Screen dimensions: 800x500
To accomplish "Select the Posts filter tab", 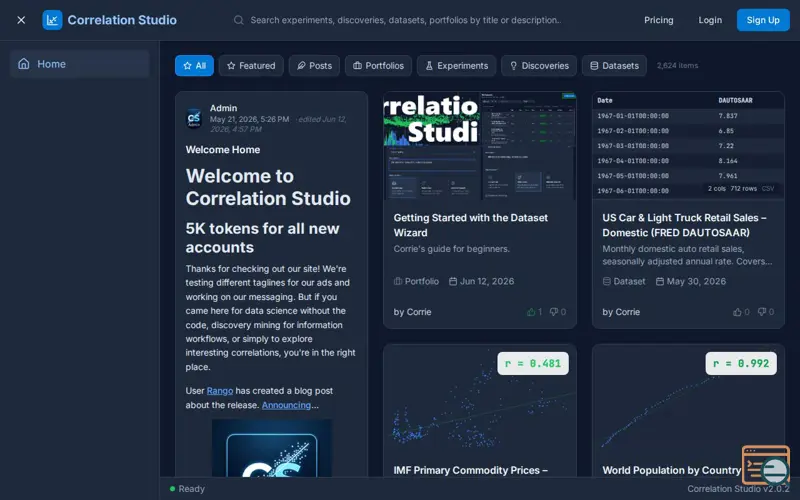I will pyautogui.click(x=314, y=65).
